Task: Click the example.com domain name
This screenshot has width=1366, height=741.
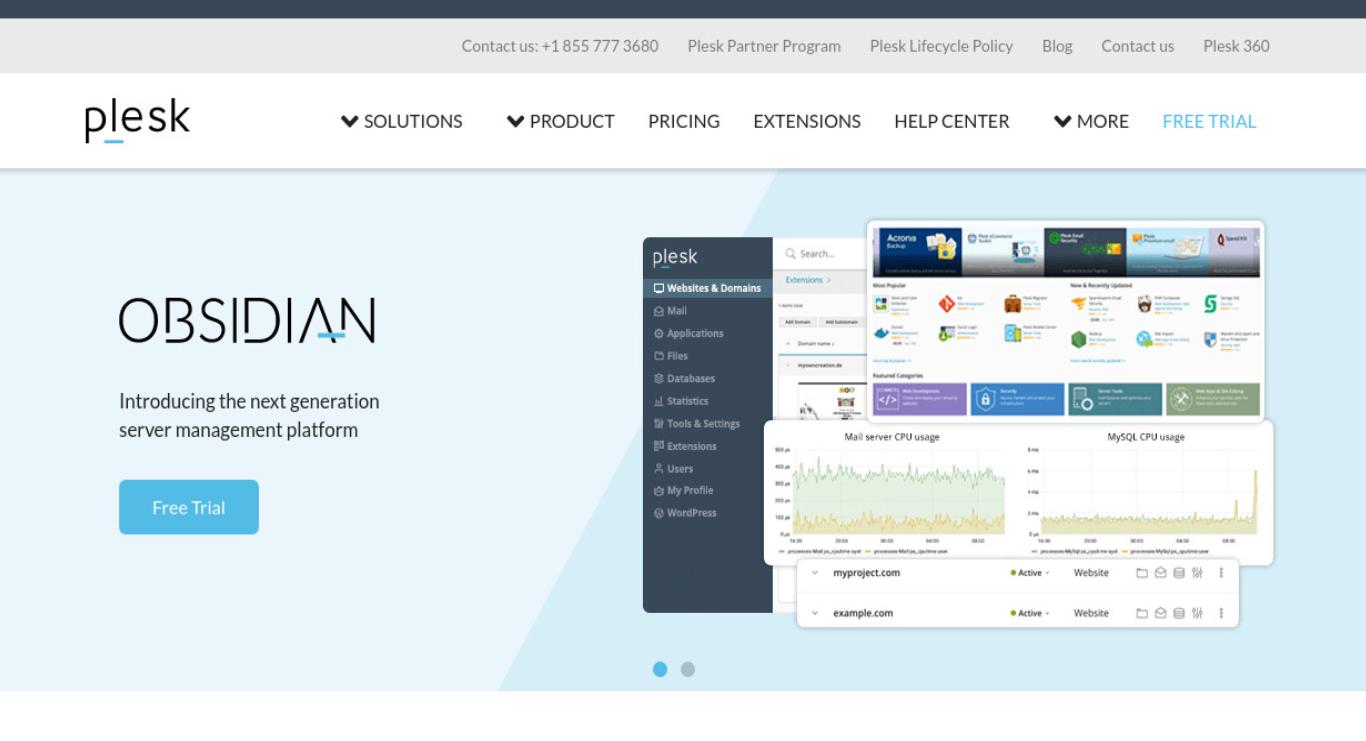Action: pyautogui.click(x=863, y=613)
